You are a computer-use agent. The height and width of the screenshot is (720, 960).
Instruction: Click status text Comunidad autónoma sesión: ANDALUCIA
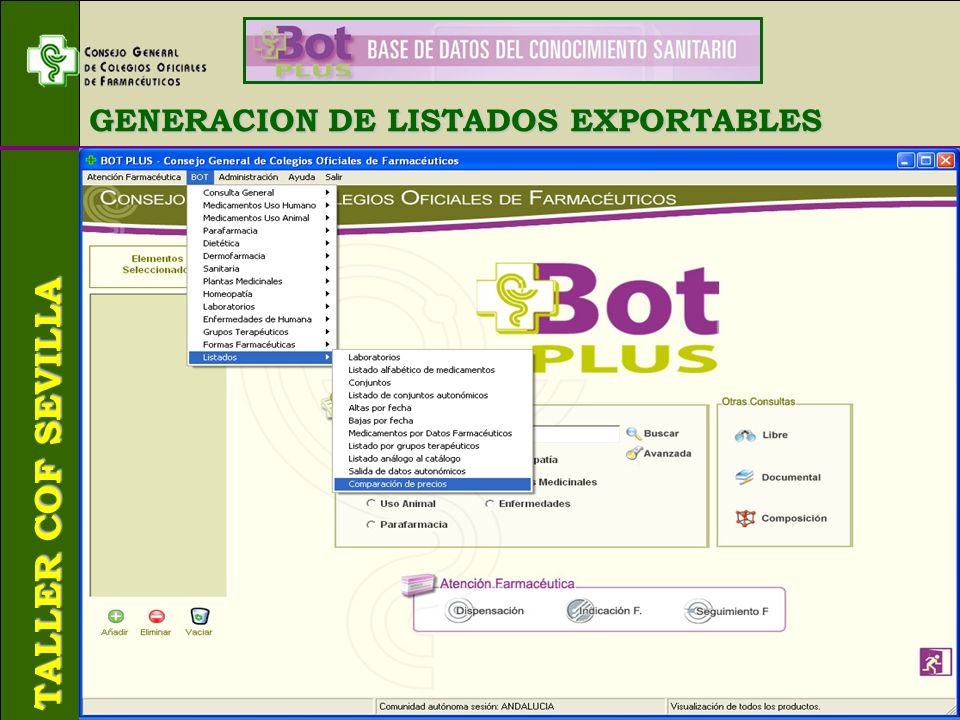467,707
